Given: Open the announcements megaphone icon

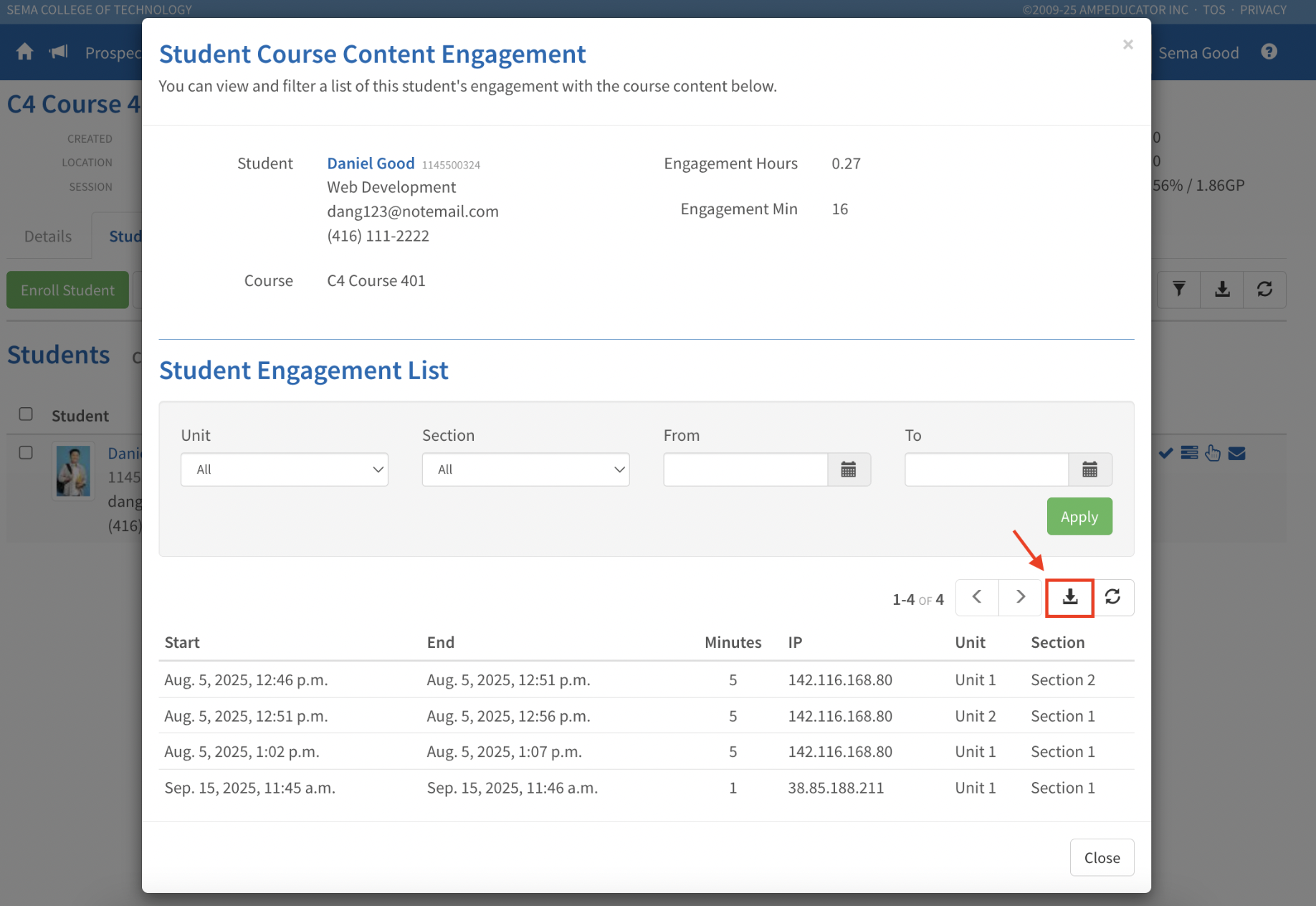Looking at the screenshot, I should [x=59, y=52].
